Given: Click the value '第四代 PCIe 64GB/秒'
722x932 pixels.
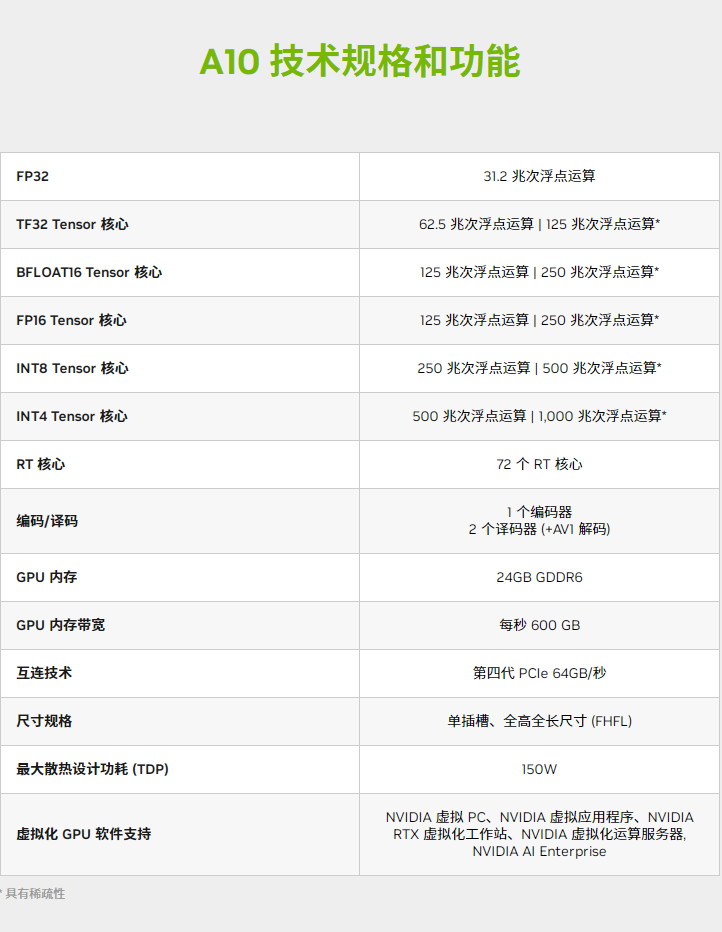Looking at the screenshot, I should (539, 673).
